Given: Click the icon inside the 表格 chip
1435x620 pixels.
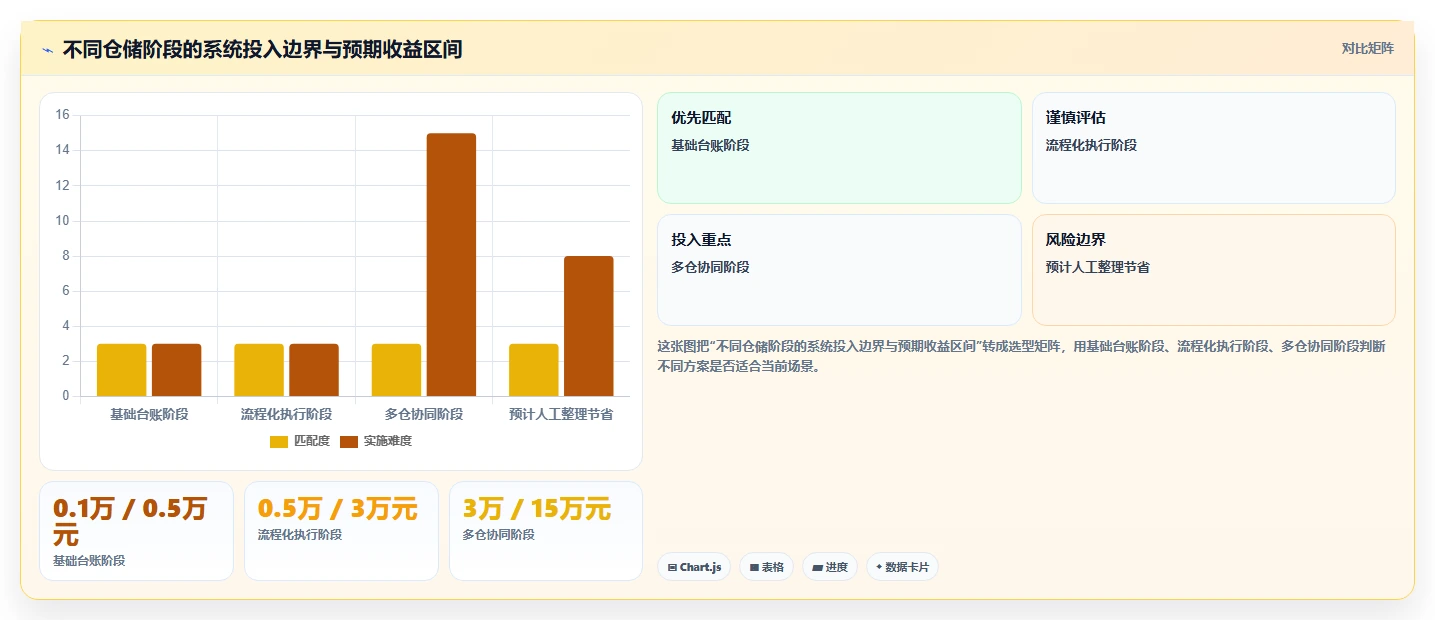Looking at the screenshot, I should coord(754,567).
